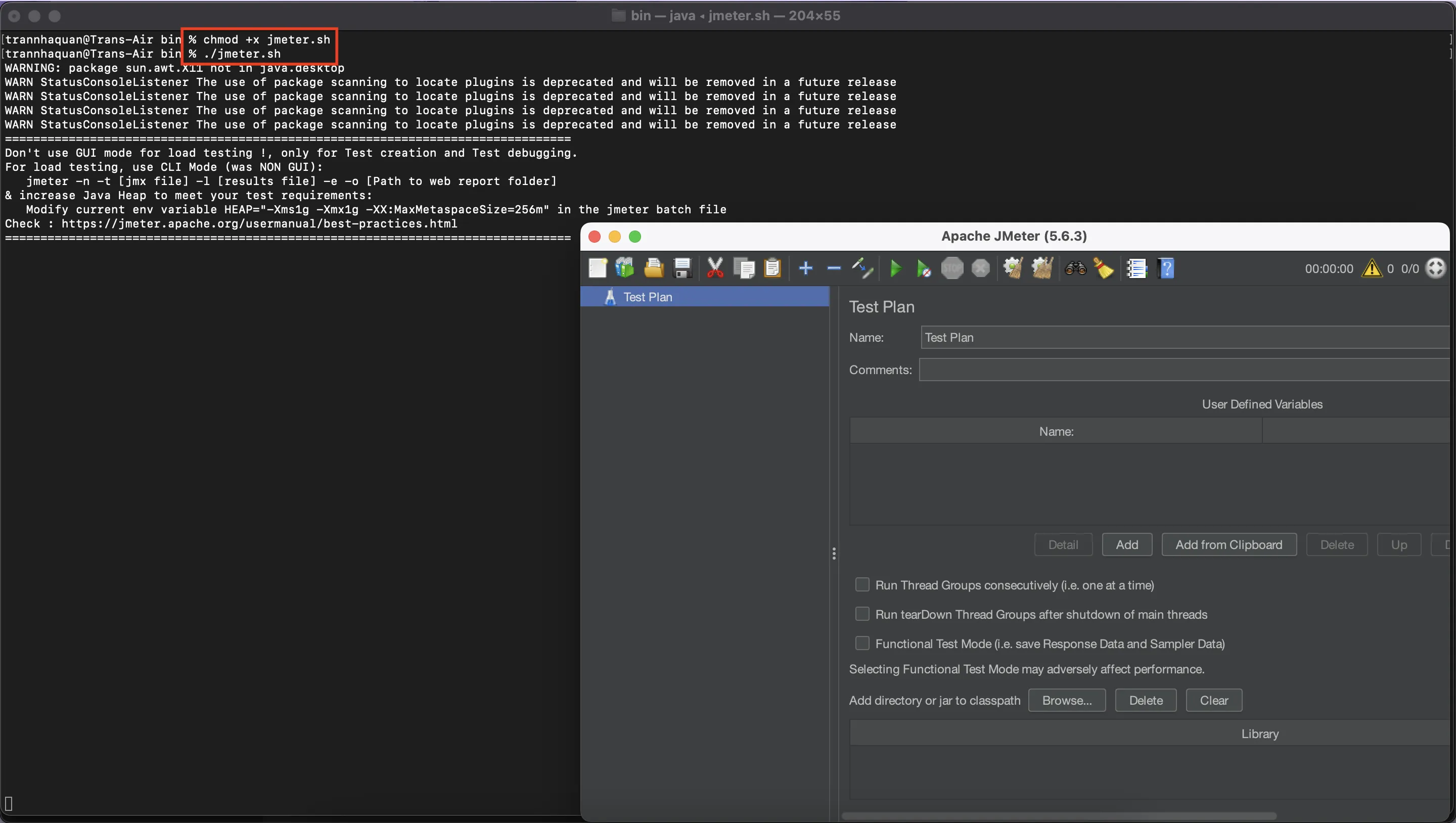Save test plan with floppy icon
The image size is (1456, 823).
[x=683, y=268]
